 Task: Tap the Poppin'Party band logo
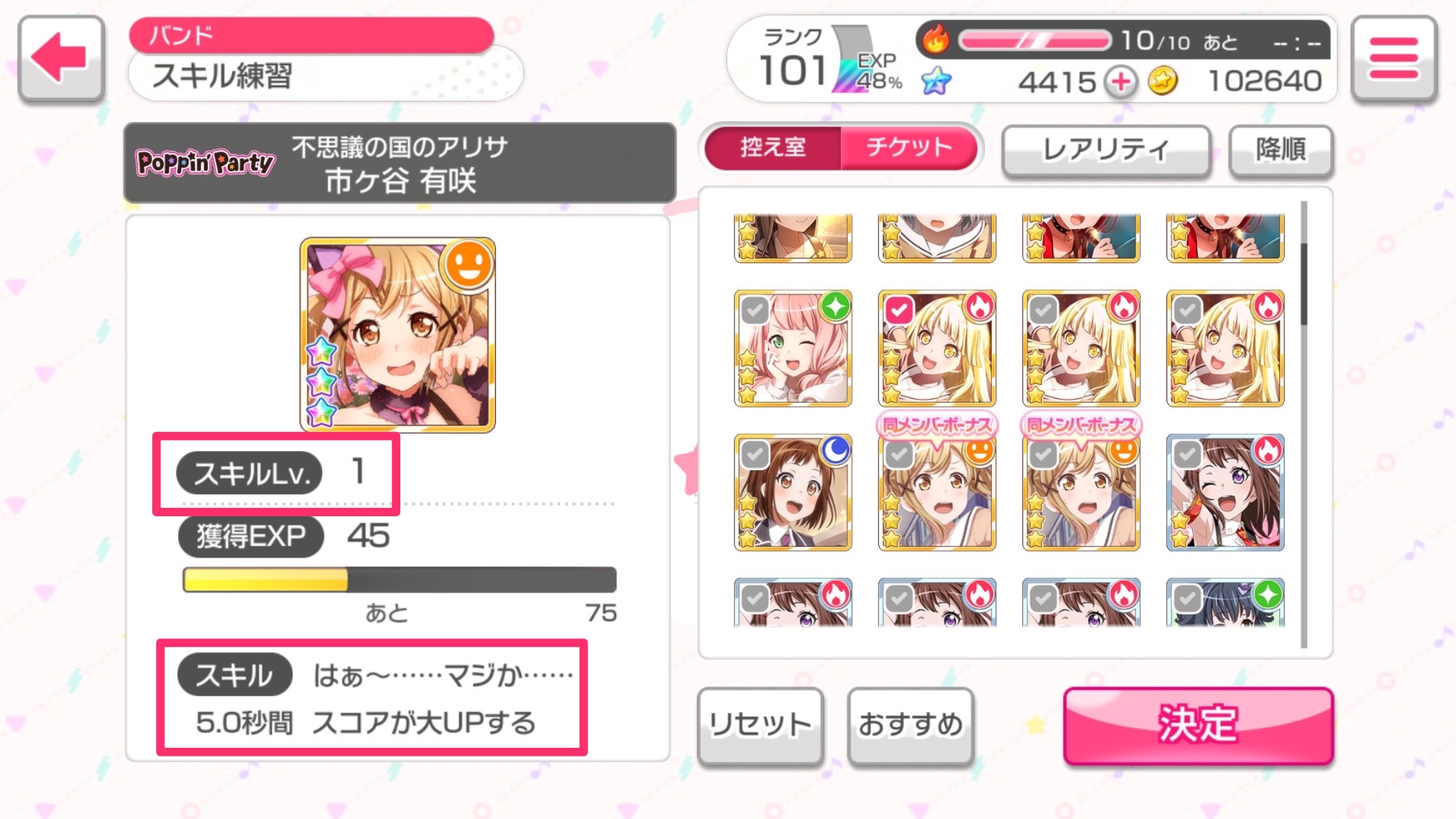pos(204,162)
